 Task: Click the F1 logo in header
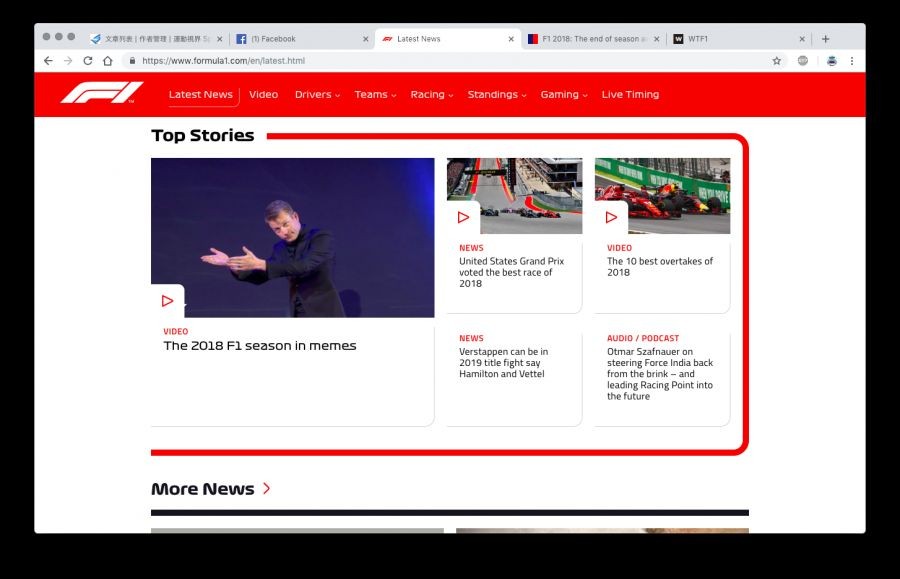(101, 93)
